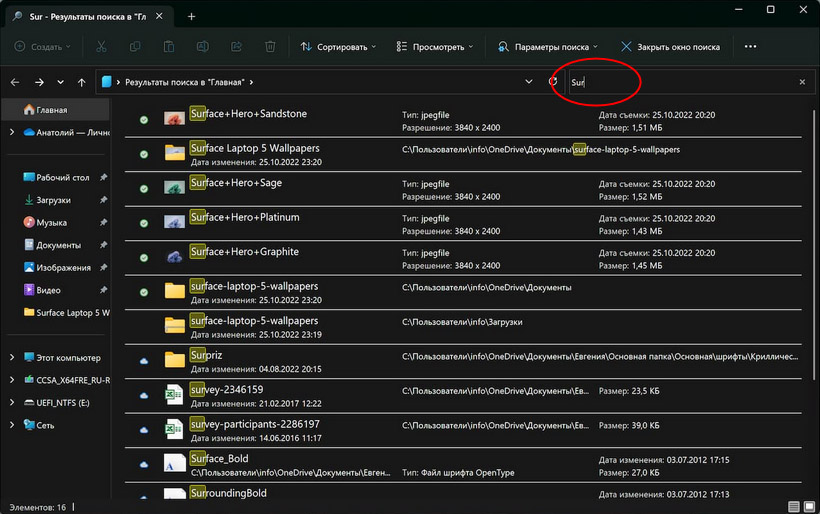820x514 pixels.
Task: Open the Сортировать dropdown
Action: [x=338, y=47]
